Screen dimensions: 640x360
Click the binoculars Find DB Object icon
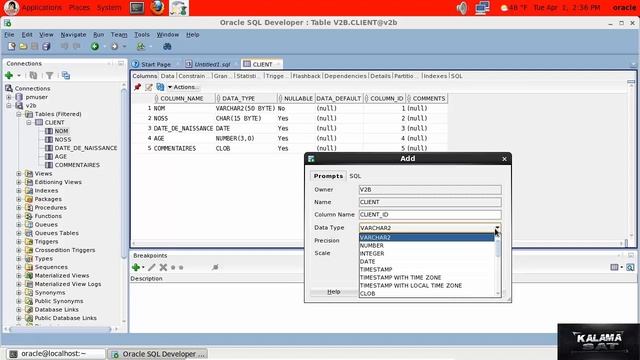[x=167, y=47]
